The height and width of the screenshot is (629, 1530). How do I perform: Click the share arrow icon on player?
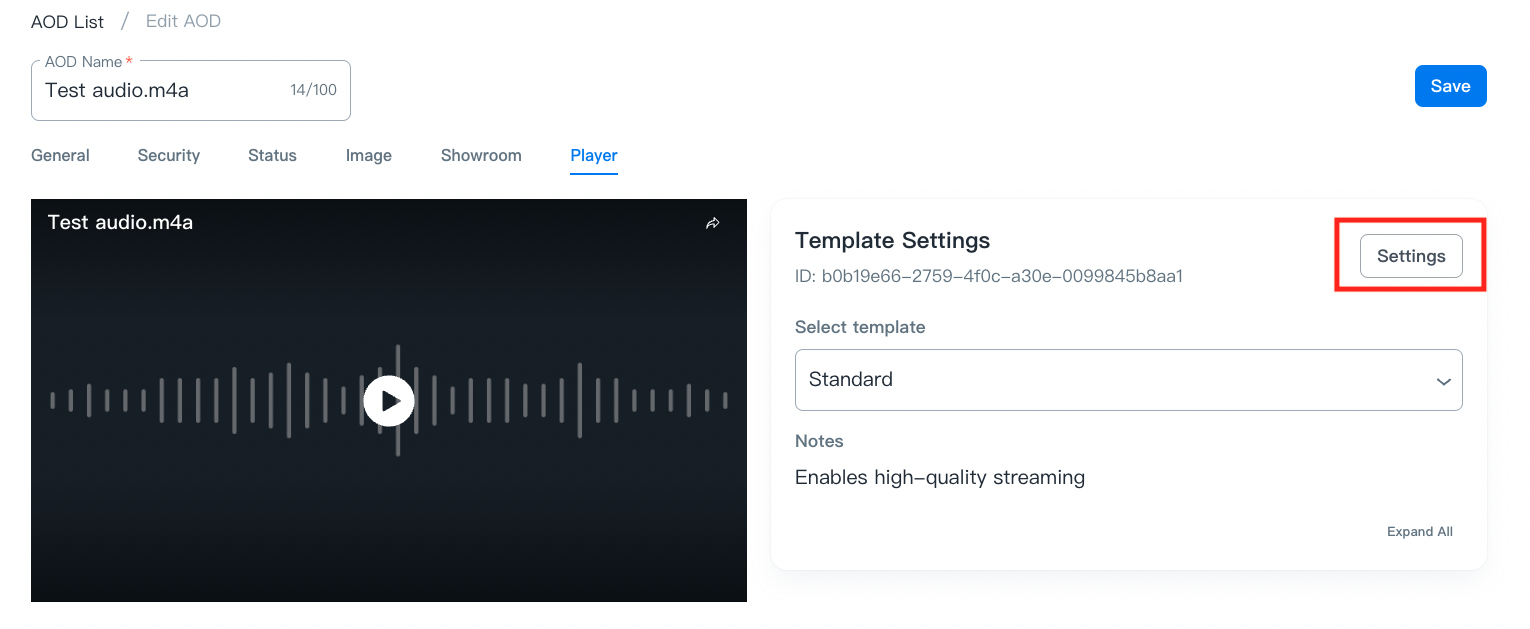713,223
